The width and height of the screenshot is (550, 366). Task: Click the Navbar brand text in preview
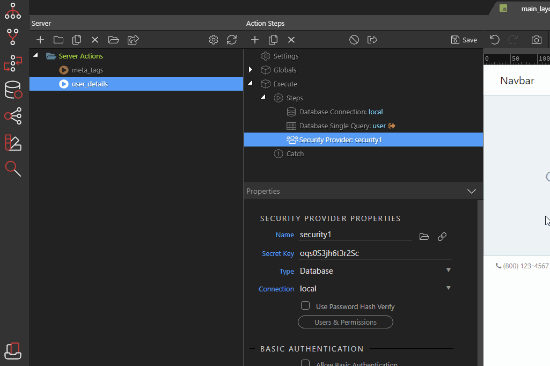coord(517,81)
